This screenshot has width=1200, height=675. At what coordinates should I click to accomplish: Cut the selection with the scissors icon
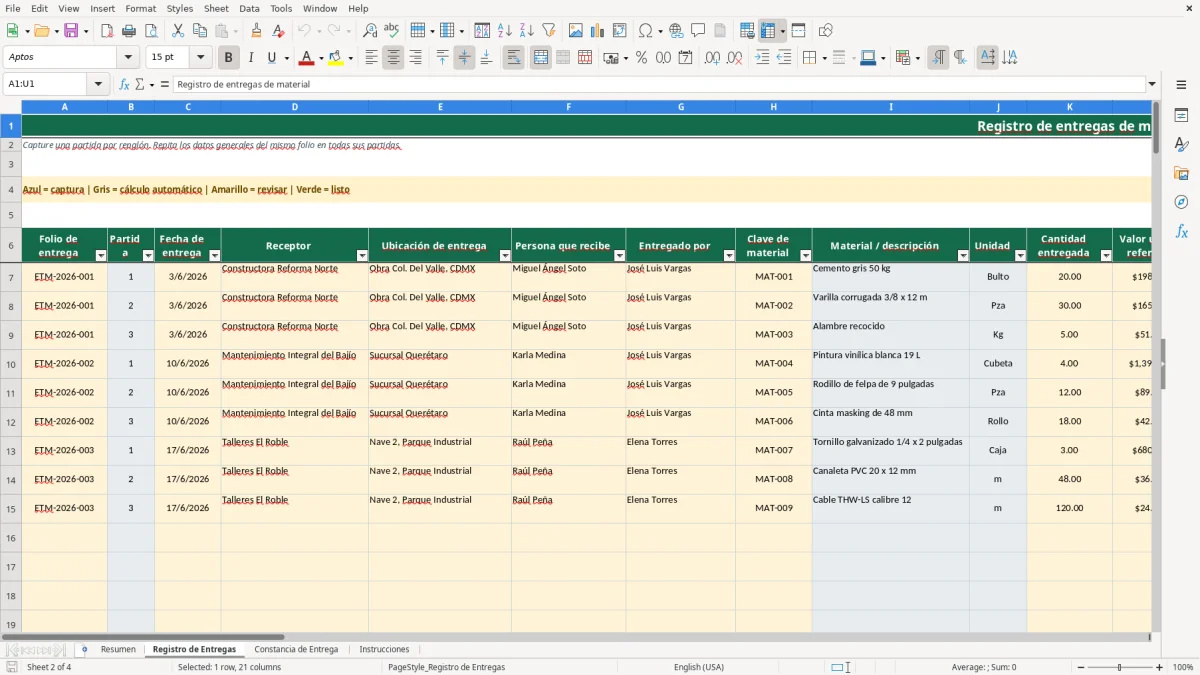178,31
